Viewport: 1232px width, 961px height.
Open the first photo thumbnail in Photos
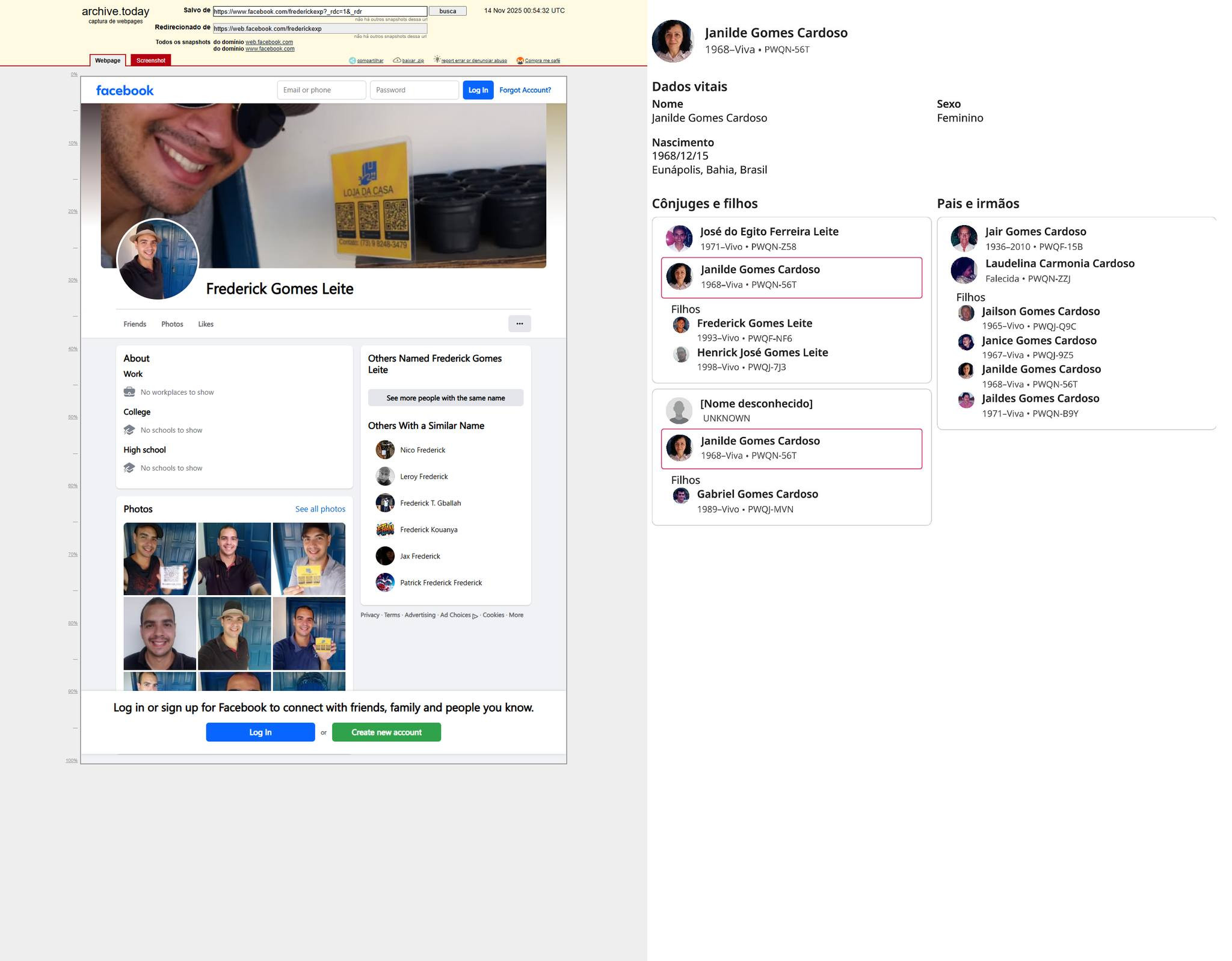coord(159,558)
